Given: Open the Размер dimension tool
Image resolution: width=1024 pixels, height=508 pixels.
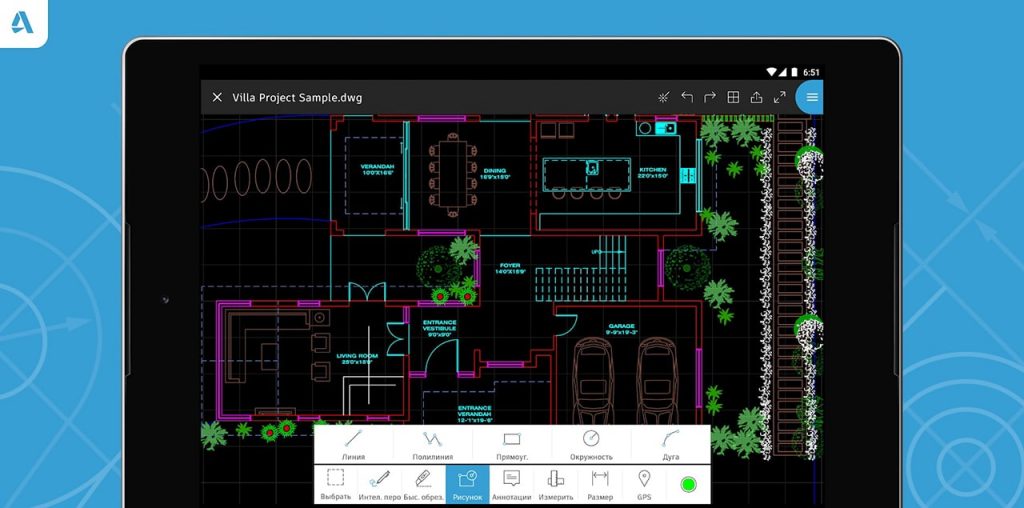Looking at the screenshot, I should (600, 484).
